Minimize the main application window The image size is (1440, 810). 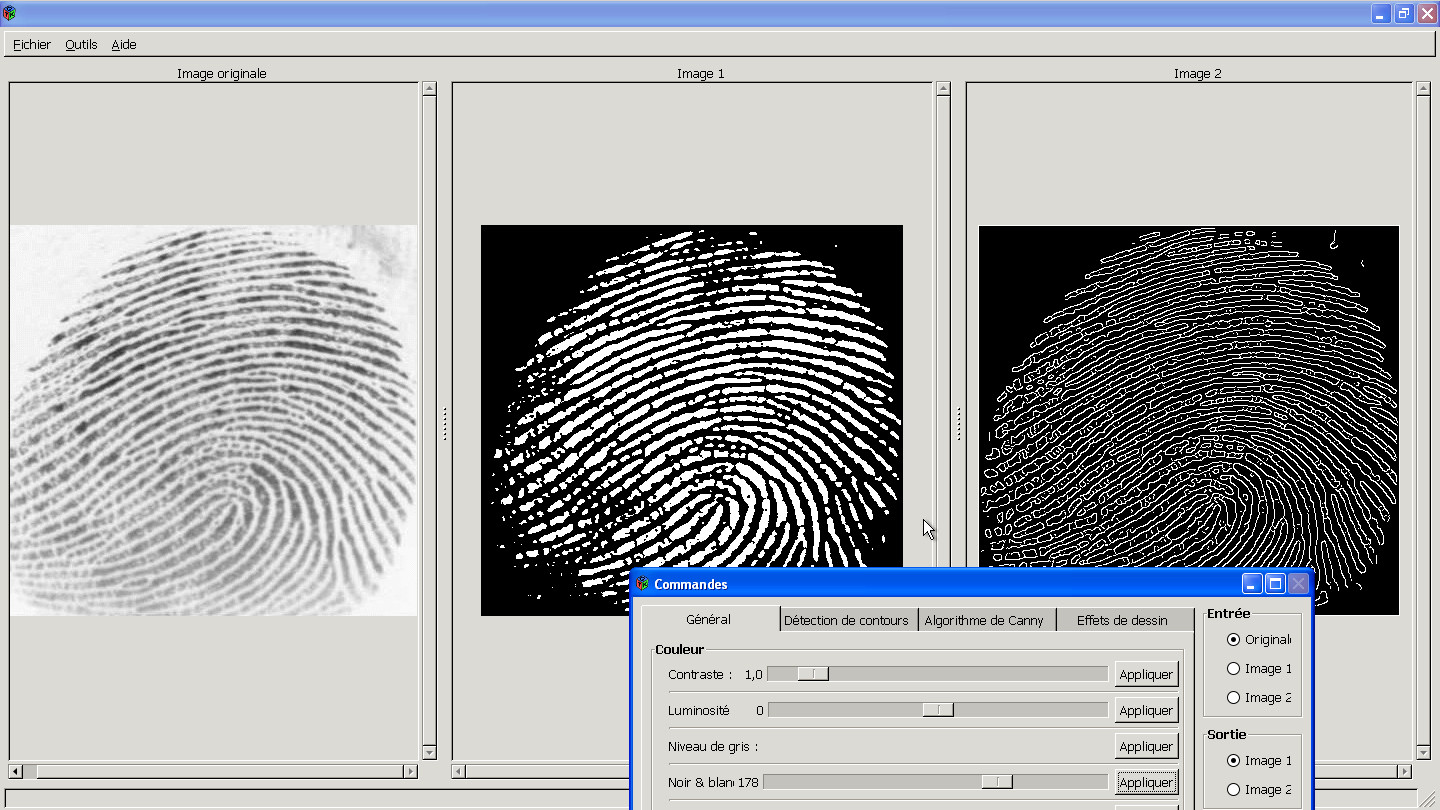click(1381, 13)
